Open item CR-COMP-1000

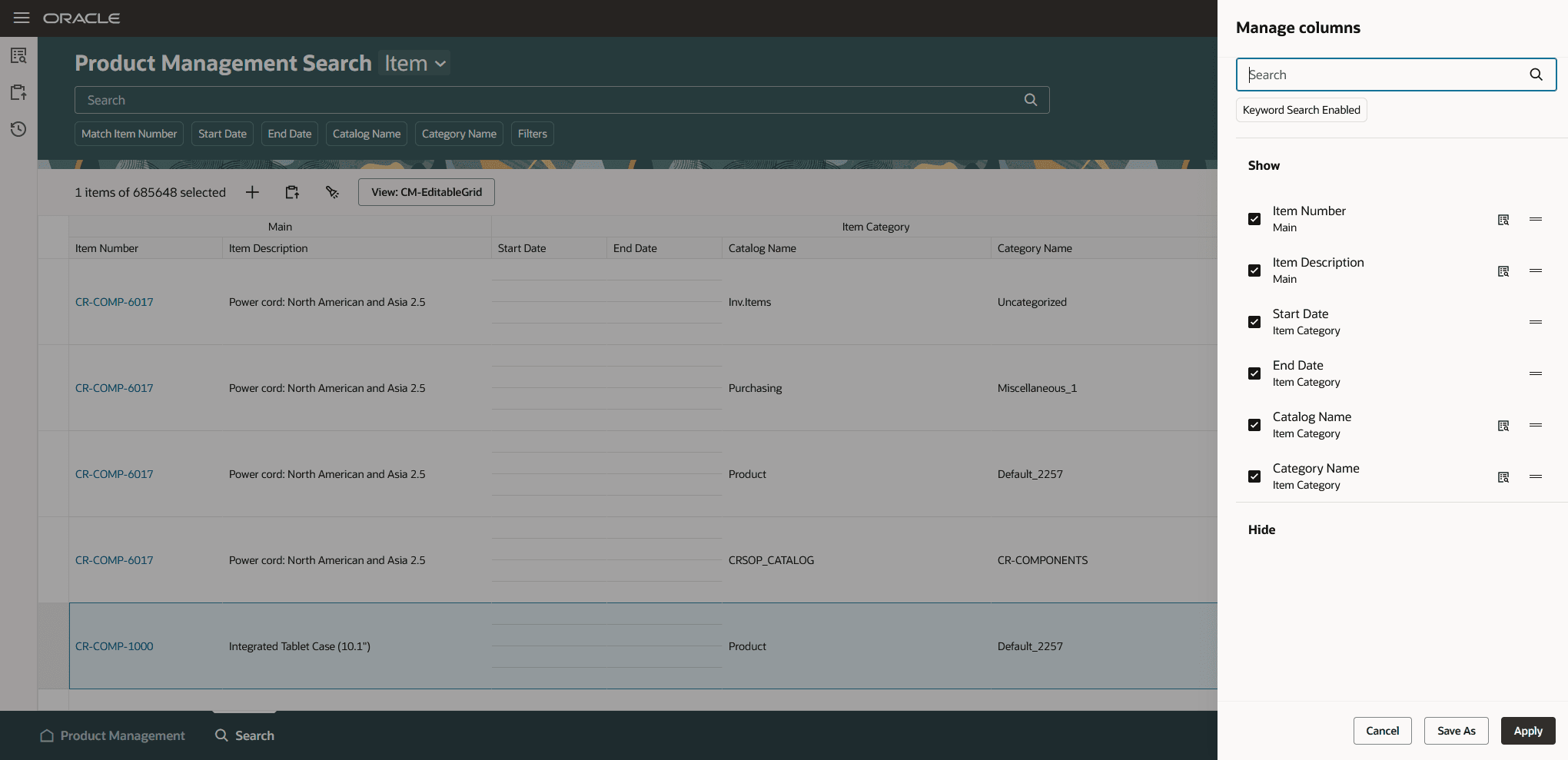point(114,646)
